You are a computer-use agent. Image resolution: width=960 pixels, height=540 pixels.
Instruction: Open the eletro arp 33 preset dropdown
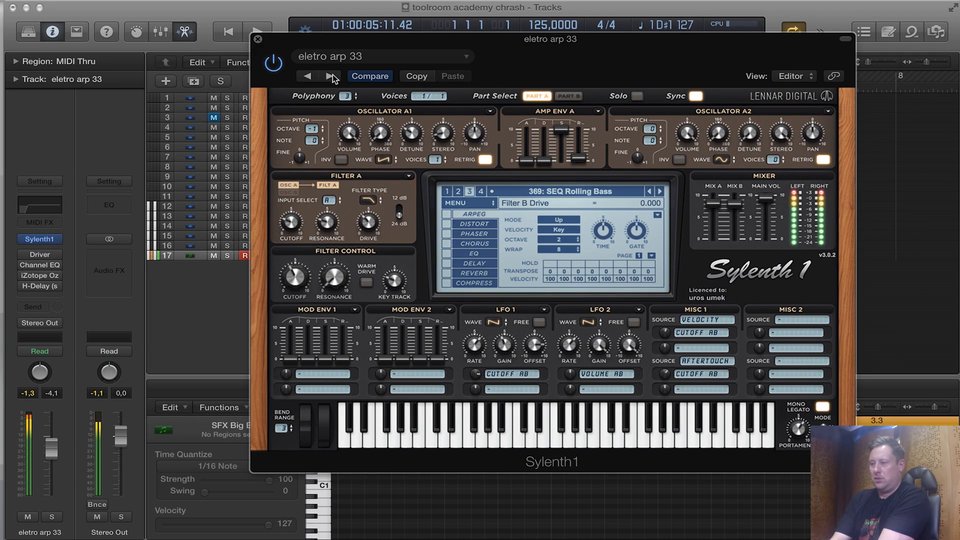coord(382,56)
